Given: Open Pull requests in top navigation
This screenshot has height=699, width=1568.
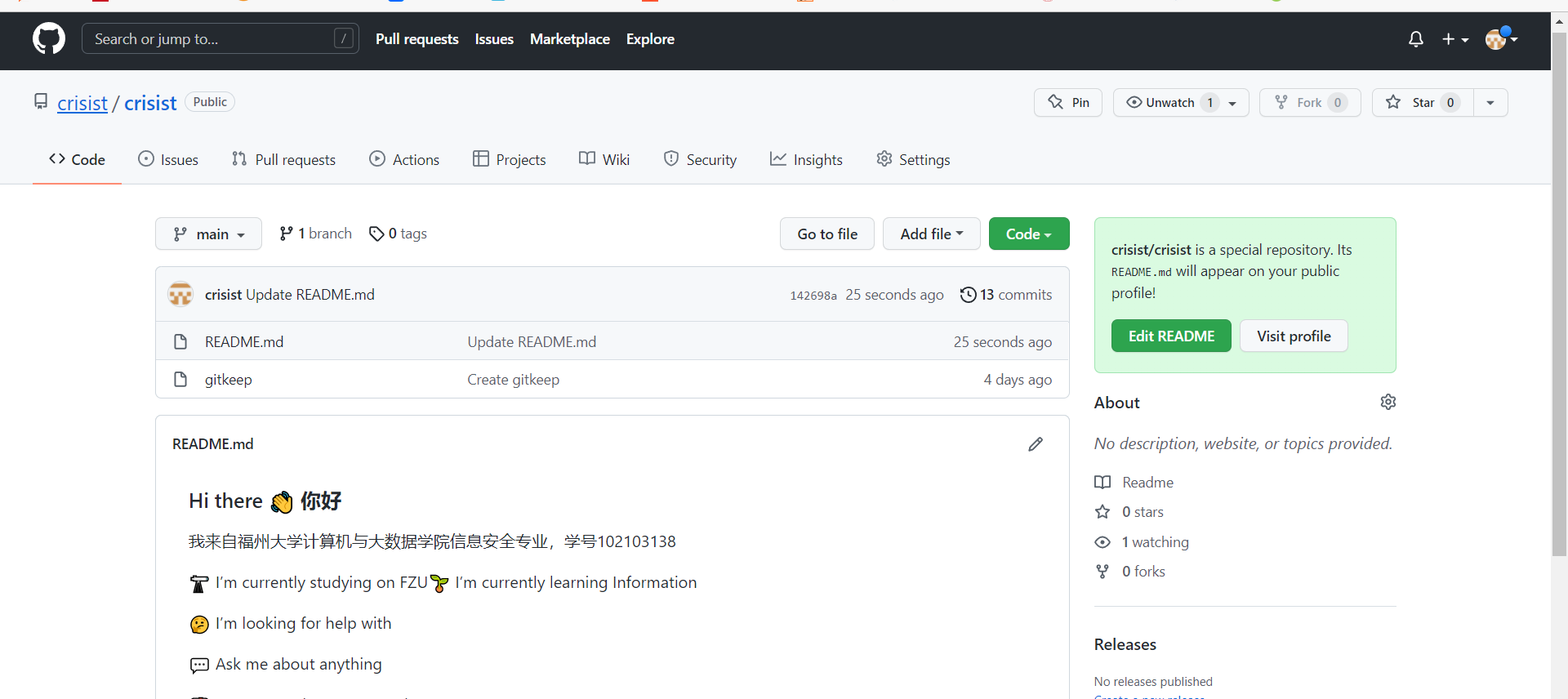Looking at the screenshot, I should coord(417,38).
